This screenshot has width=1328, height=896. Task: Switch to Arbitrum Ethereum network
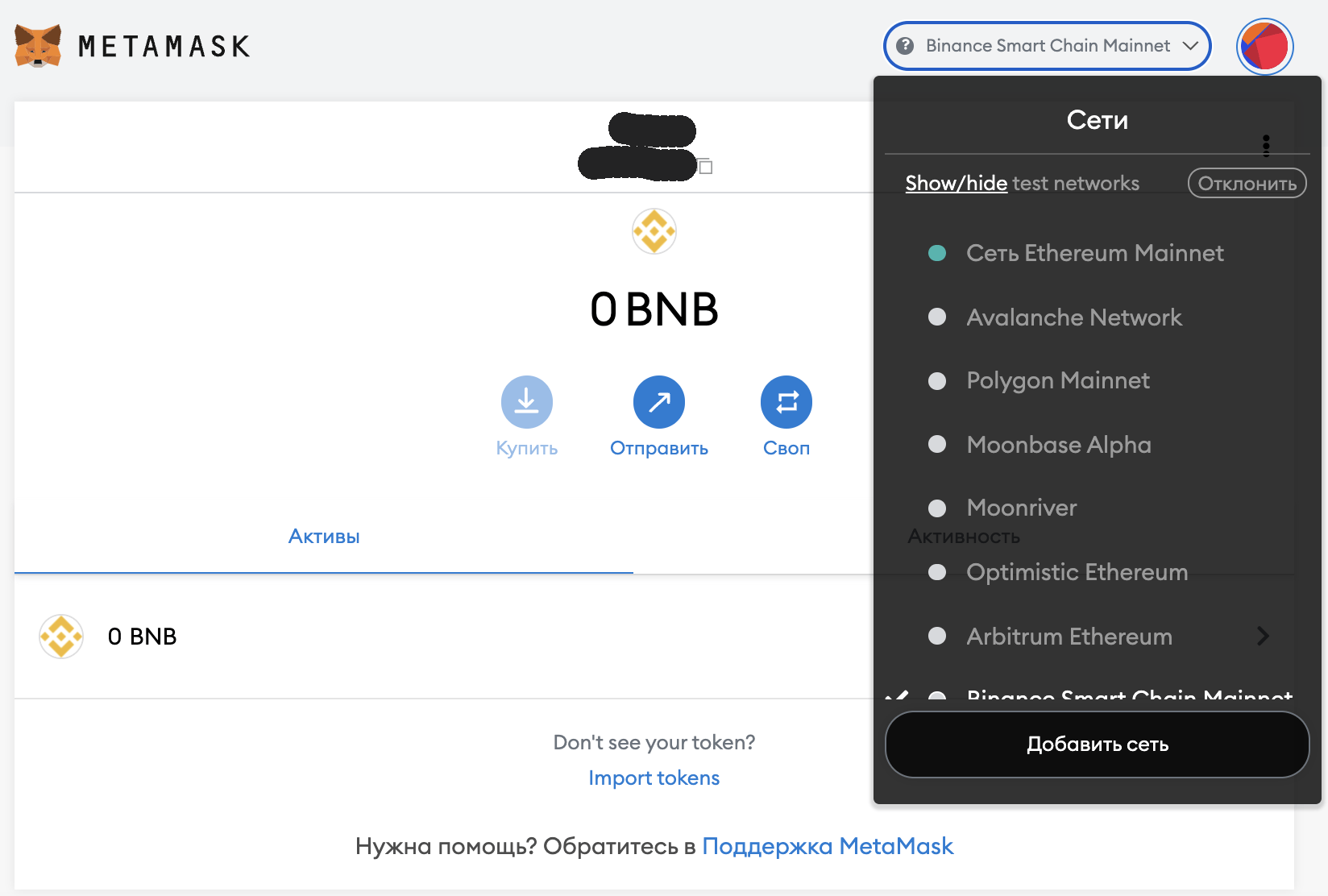pyautogui.click(x=1069, y=636)
